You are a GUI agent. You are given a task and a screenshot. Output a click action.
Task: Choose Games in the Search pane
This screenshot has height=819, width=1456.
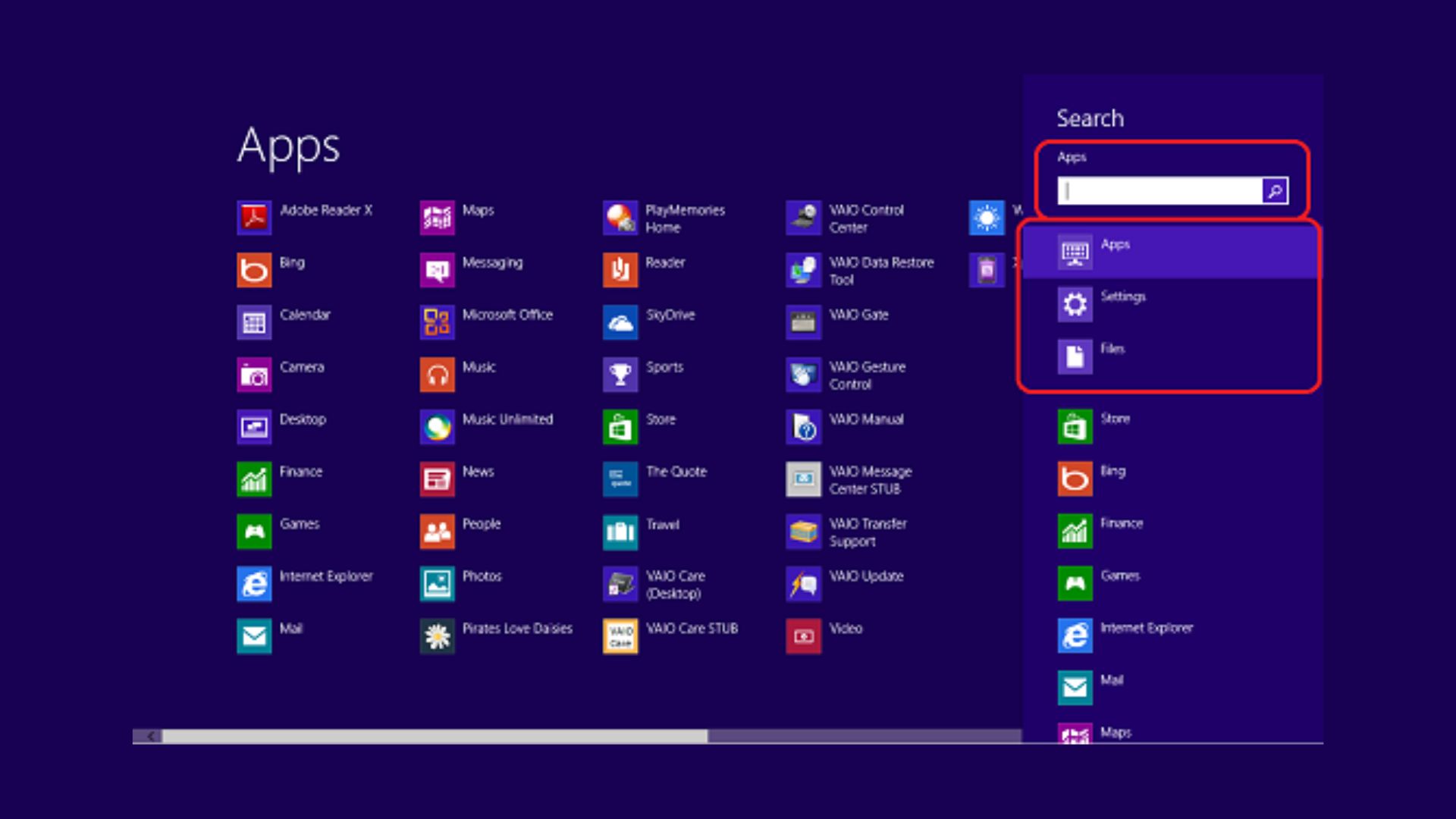[x=1075, y=583]
